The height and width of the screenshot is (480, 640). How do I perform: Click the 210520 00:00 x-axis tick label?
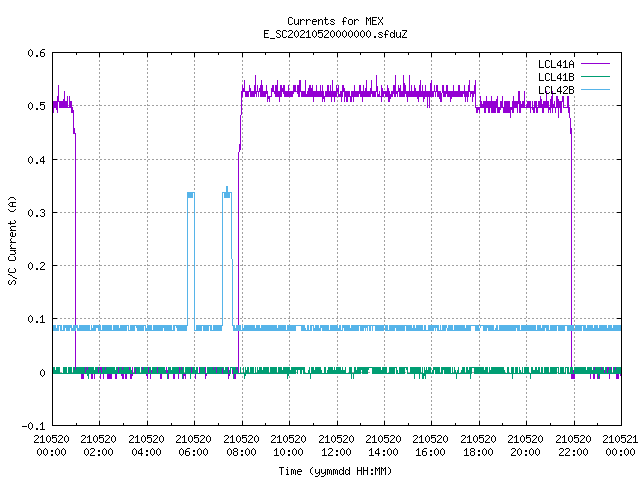[51, 446]
